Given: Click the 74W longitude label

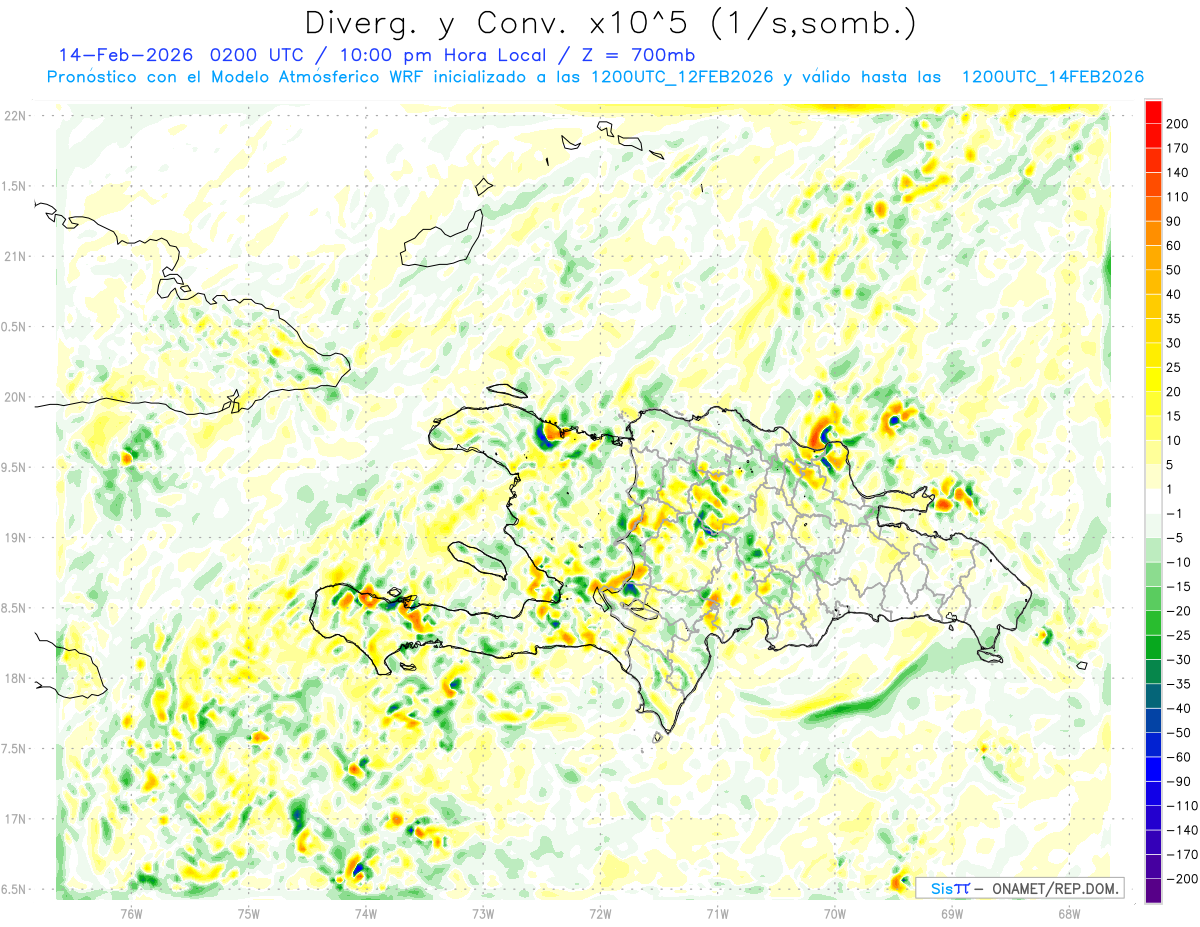Looking at the screenshot, I should point(365,914).
